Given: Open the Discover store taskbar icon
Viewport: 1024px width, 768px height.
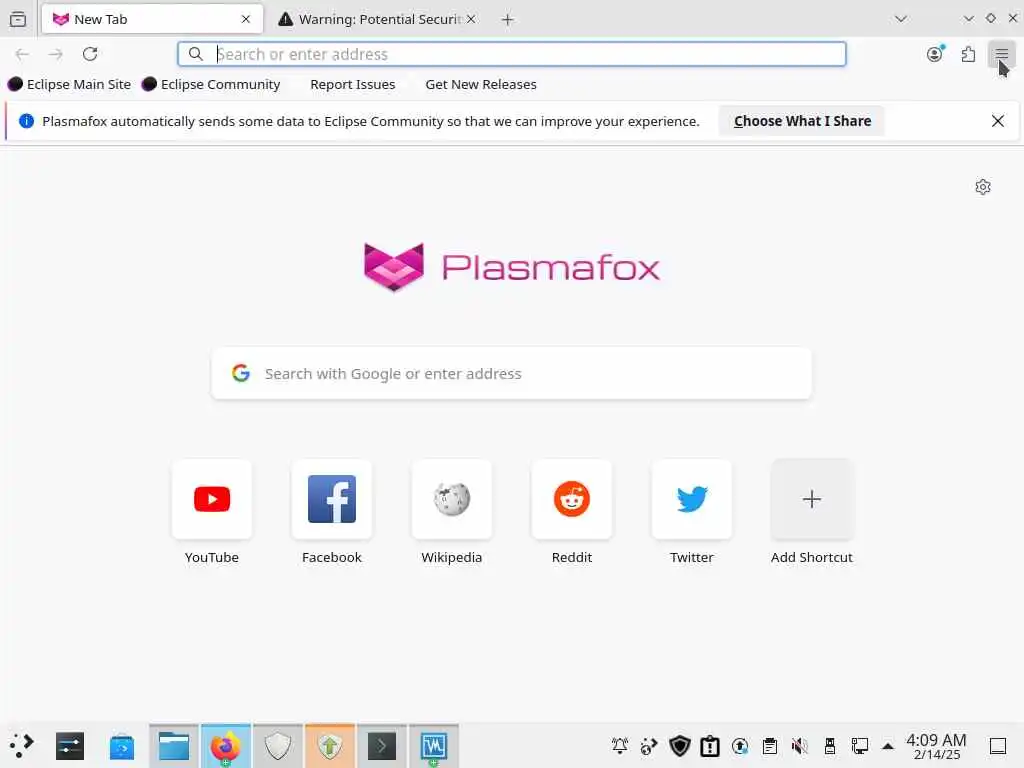Looking at the screenshot, I should tap(122, 746).
